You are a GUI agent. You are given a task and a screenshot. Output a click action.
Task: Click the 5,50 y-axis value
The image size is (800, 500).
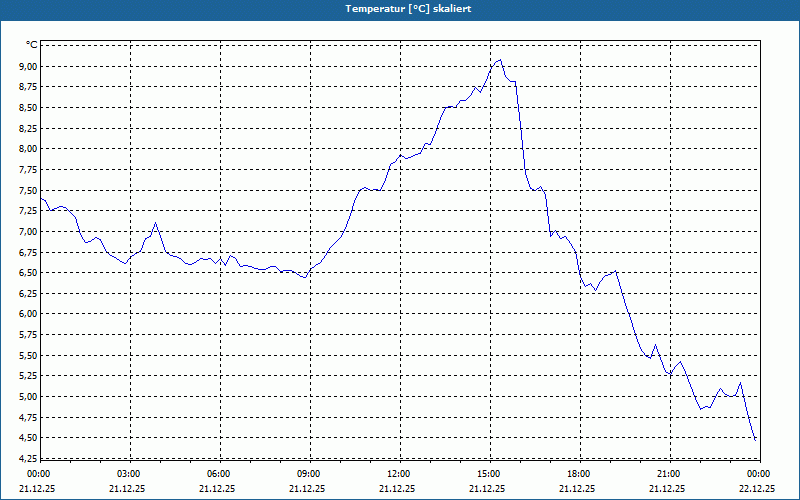(x=29, y=355)
